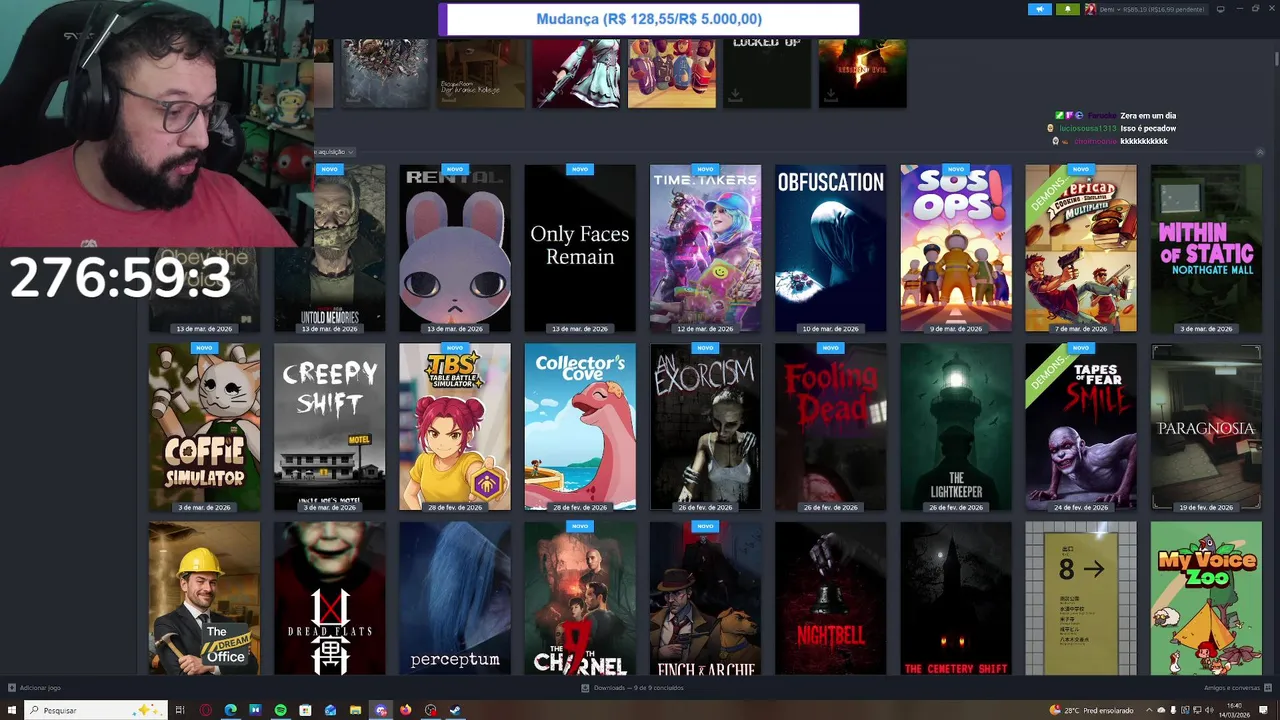Open Big Picture mode monitor icon
This screenshot has height=720, width=1280.
pyautogui.click(x=1220, y=9)
